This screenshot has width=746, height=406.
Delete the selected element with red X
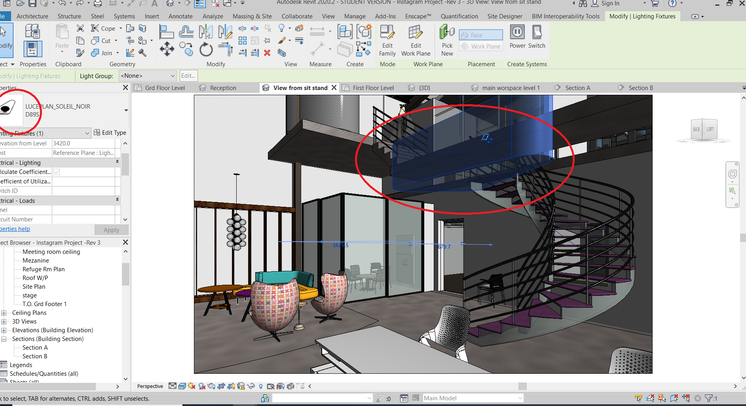(267, 53)
